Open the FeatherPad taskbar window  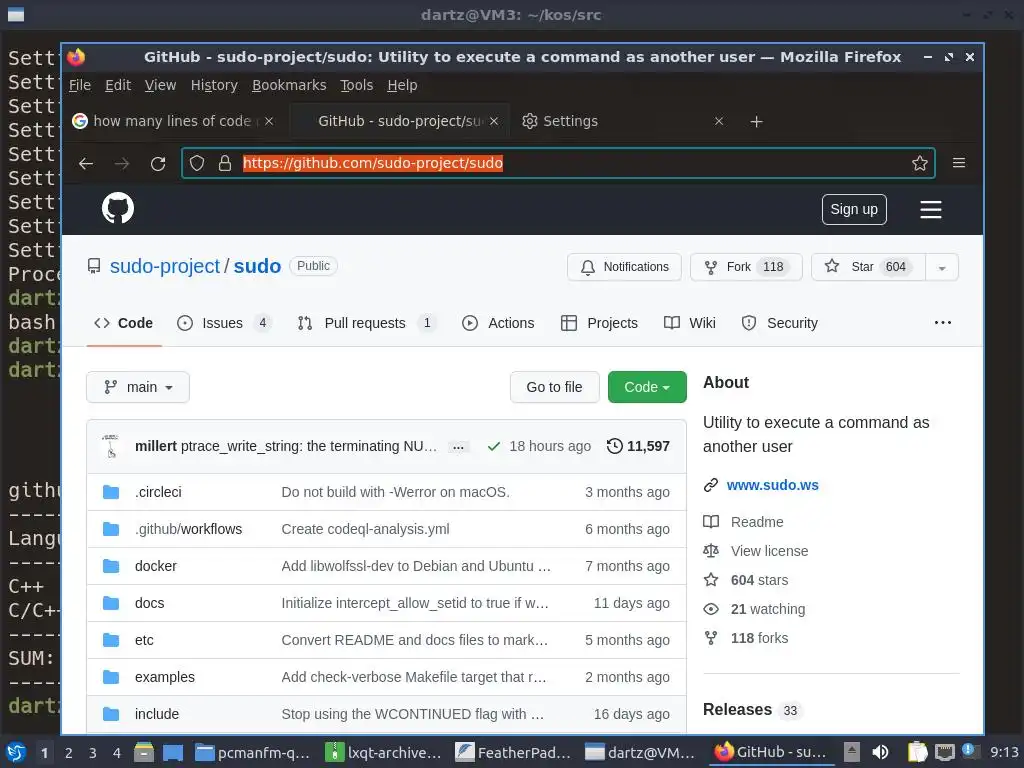pyautogui.click(x=513, y=752)
